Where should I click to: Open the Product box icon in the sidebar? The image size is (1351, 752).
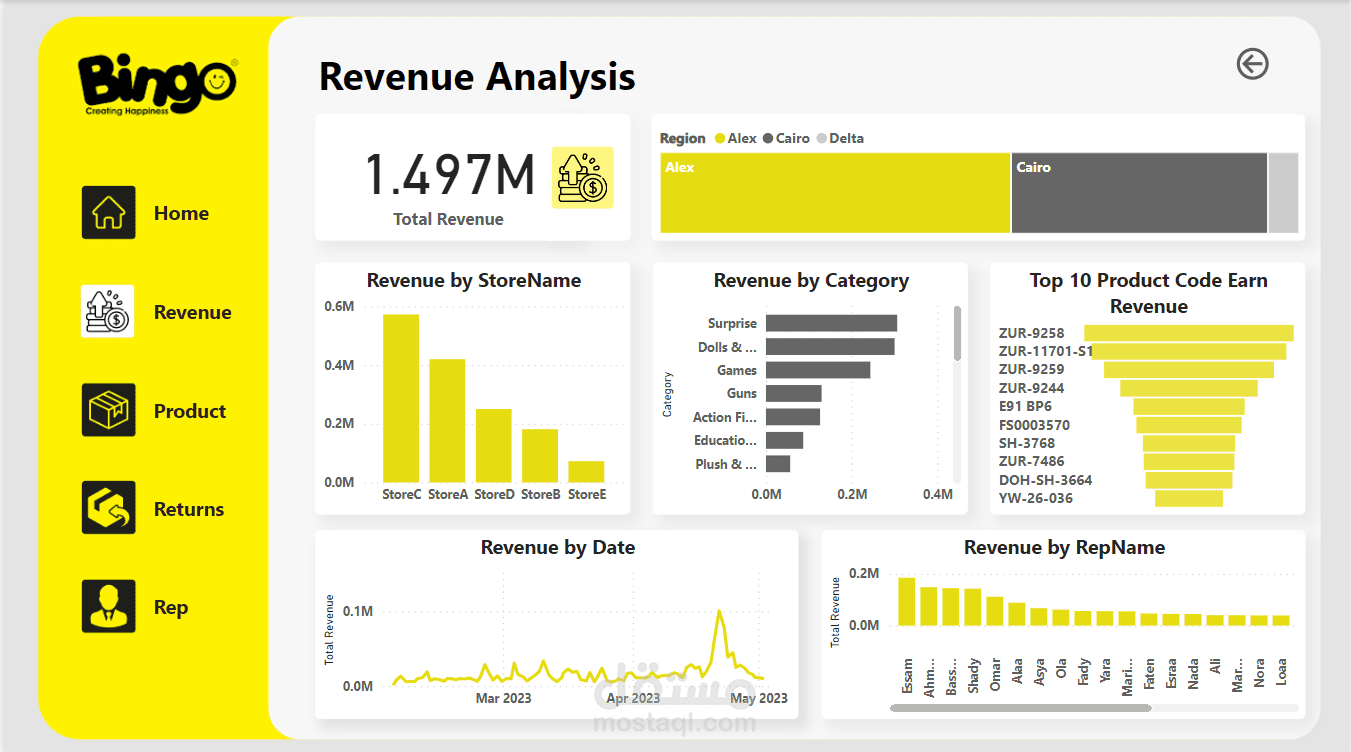(x=108, y=410)
